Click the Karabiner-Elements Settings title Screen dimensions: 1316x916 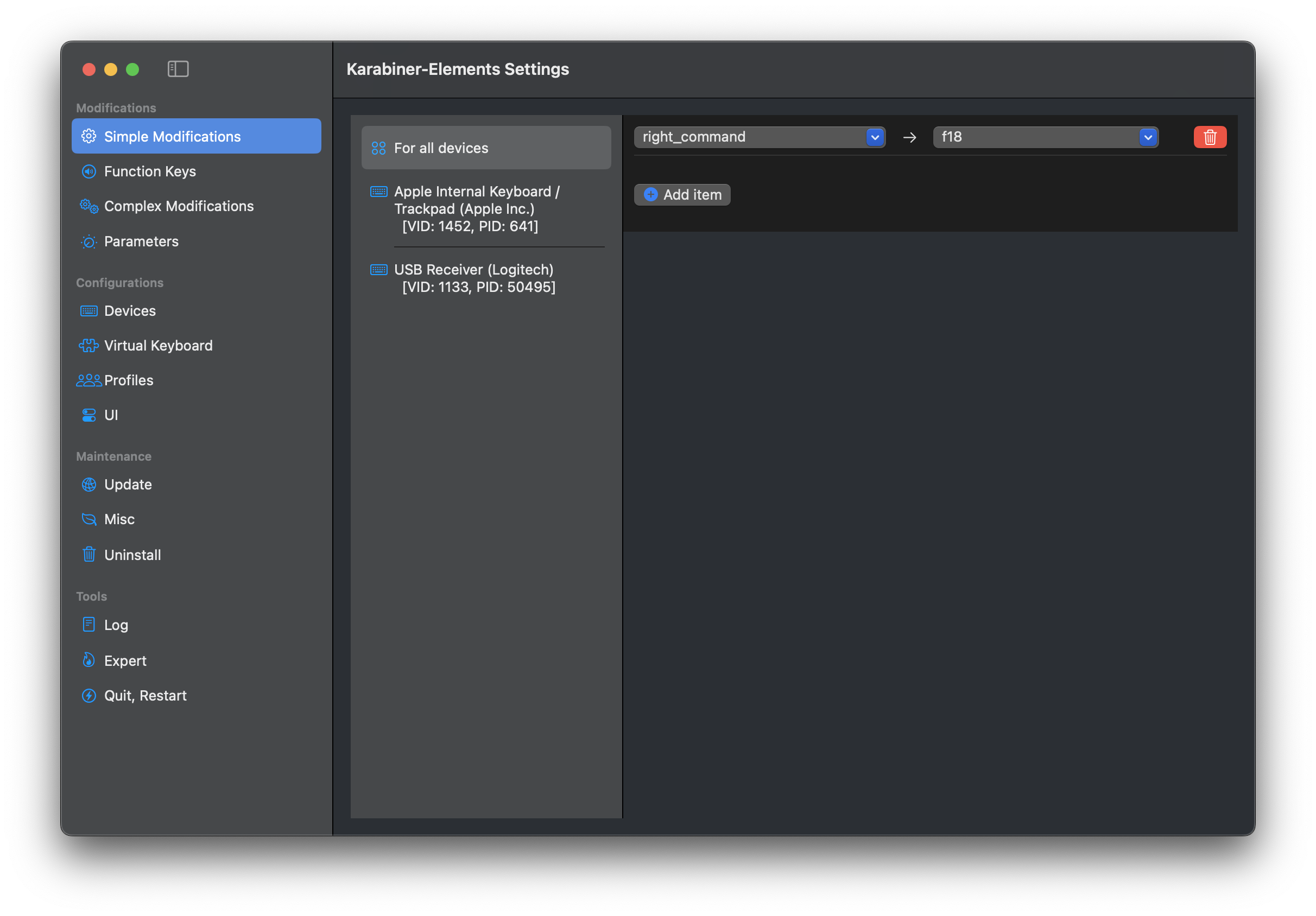click(458, 69)
